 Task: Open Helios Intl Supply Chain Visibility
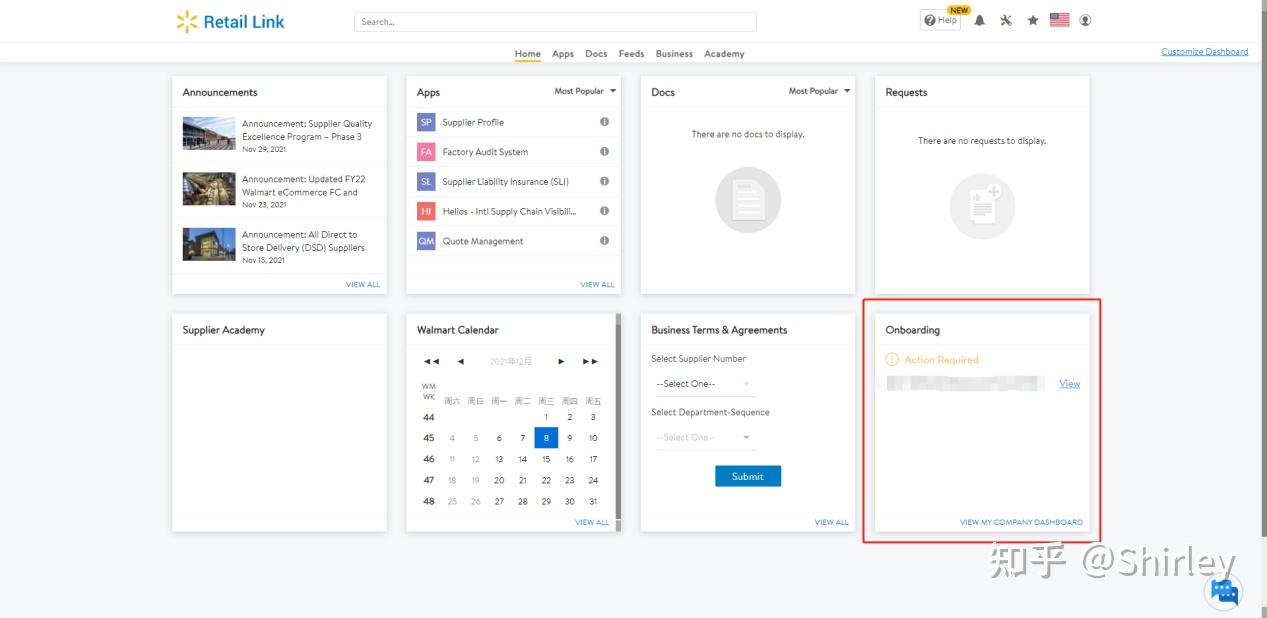(425, 211)
